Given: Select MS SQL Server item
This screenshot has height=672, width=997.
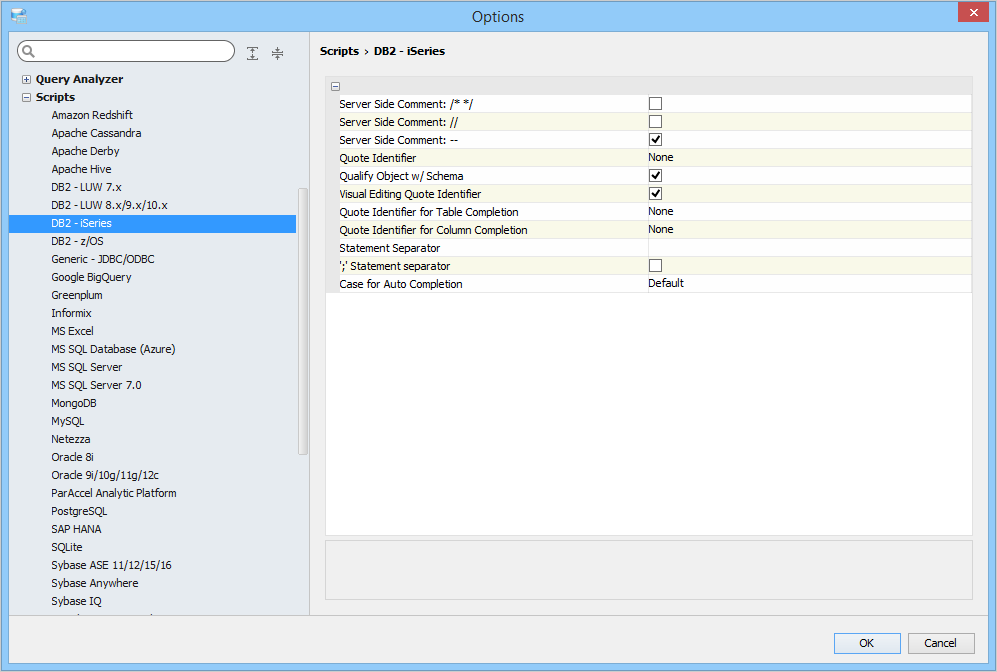Looking at the screenshot, I should [x=86, y=367].
